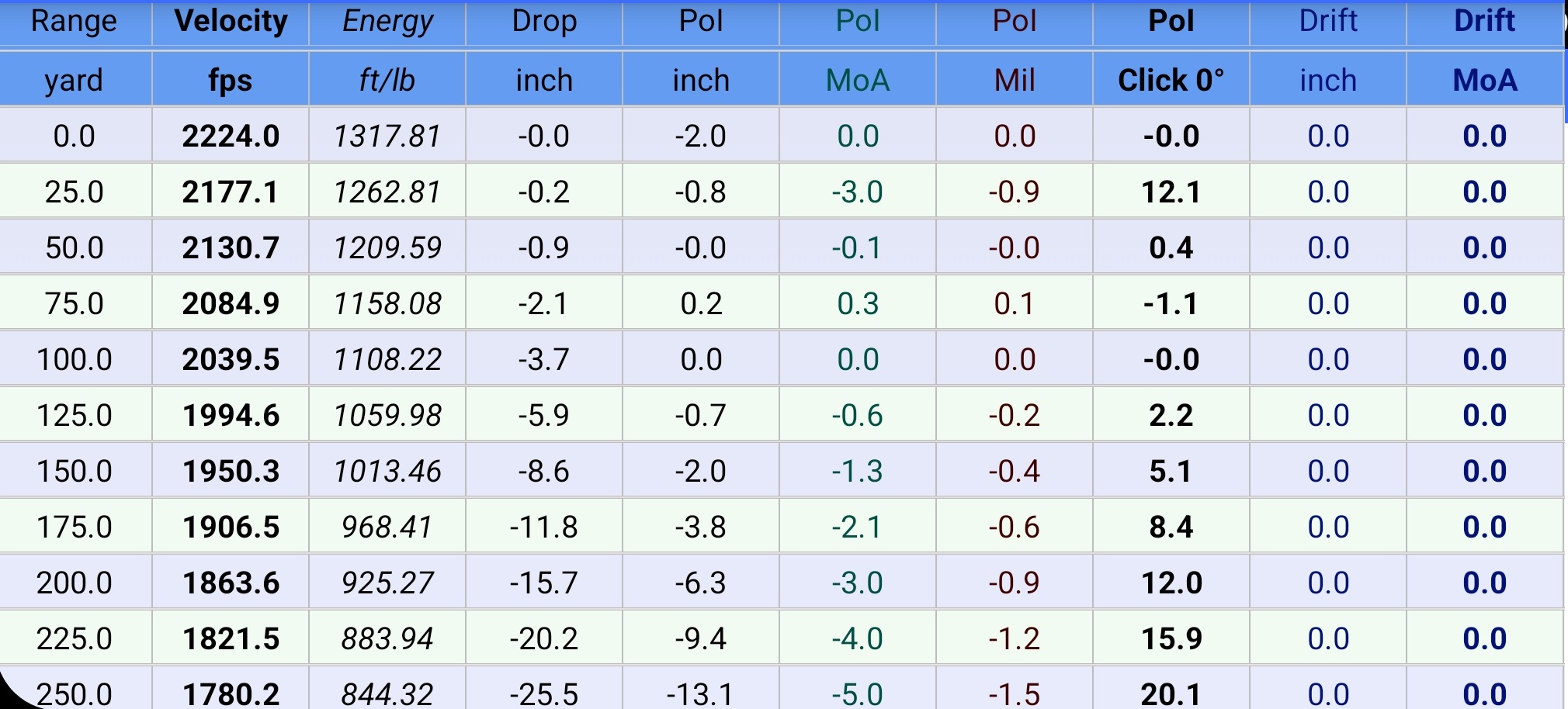Click the 'ft/lb' unit header cell
This screenshot has width=1568, height=709.
(x=387, y=80)
